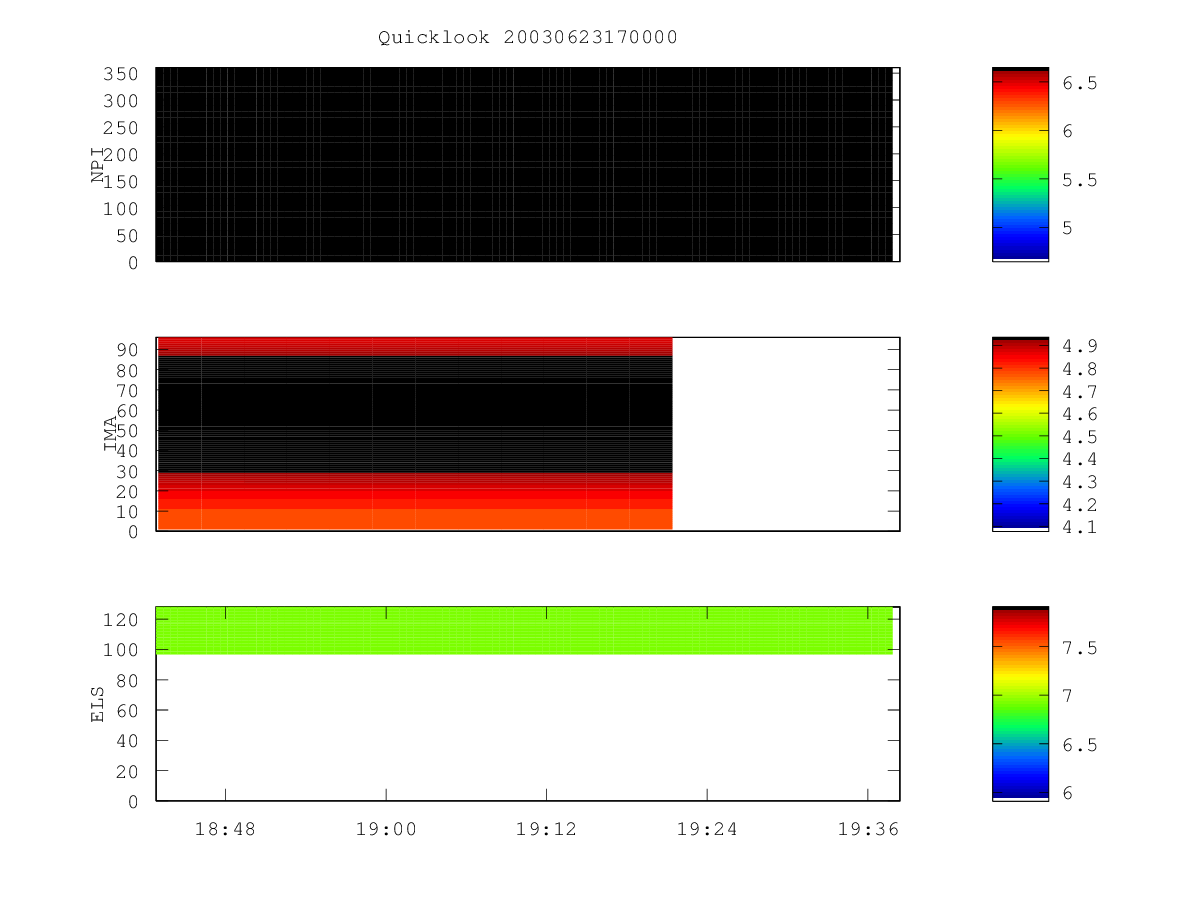Click the 4.4 value on IMA colorbar

pos(1080,460)
